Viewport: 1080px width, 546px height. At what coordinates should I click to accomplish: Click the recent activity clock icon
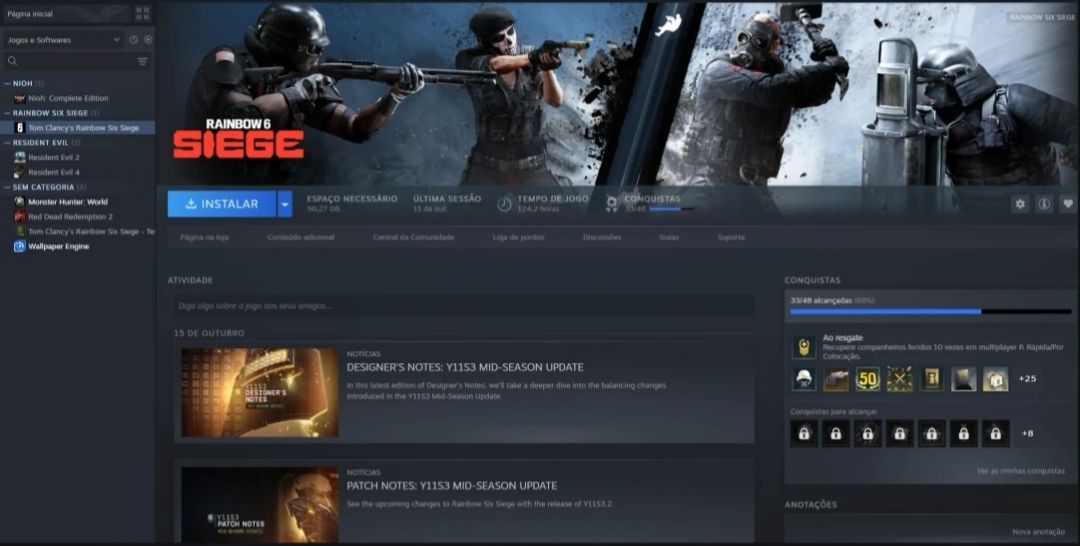pos(134,40)
